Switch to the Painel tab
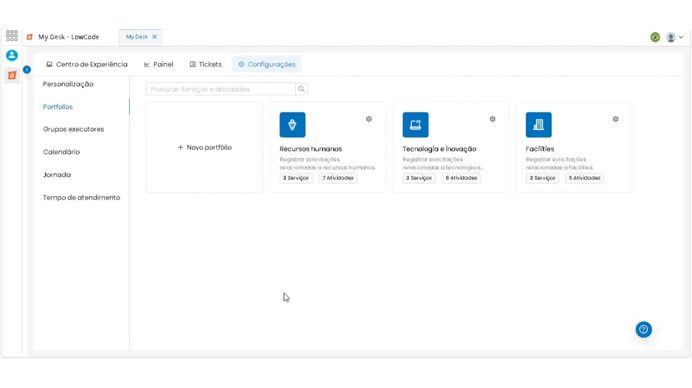 pyautogui.click(x=158, y=64)
